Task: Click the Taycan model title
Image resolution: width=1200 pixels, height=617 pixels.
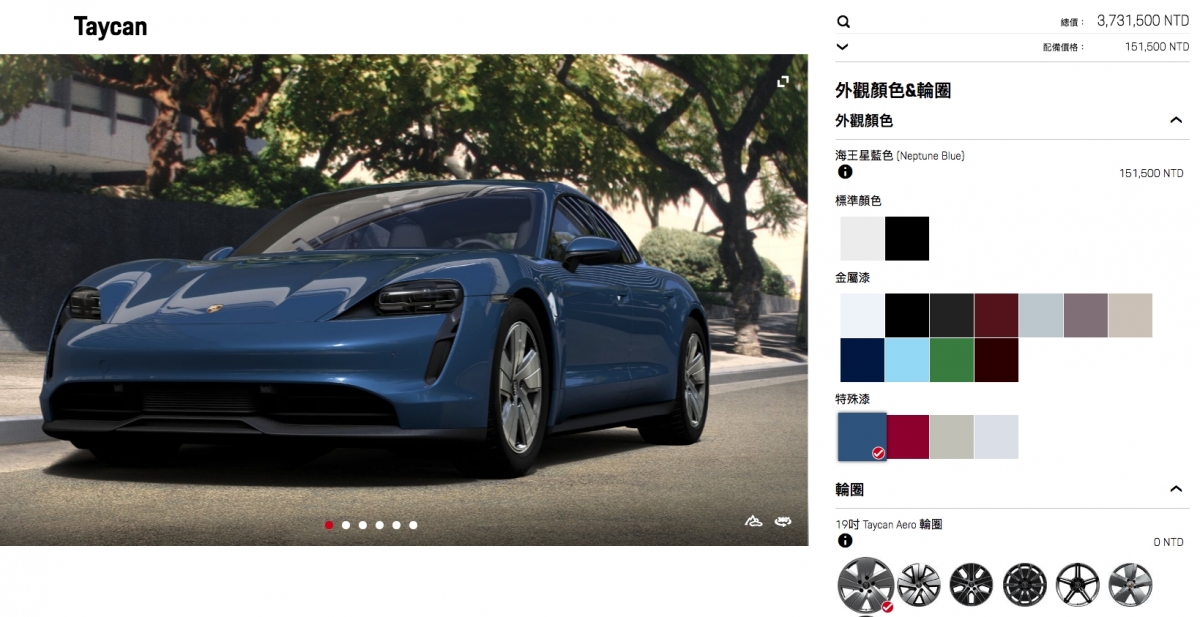Action: 110,27
